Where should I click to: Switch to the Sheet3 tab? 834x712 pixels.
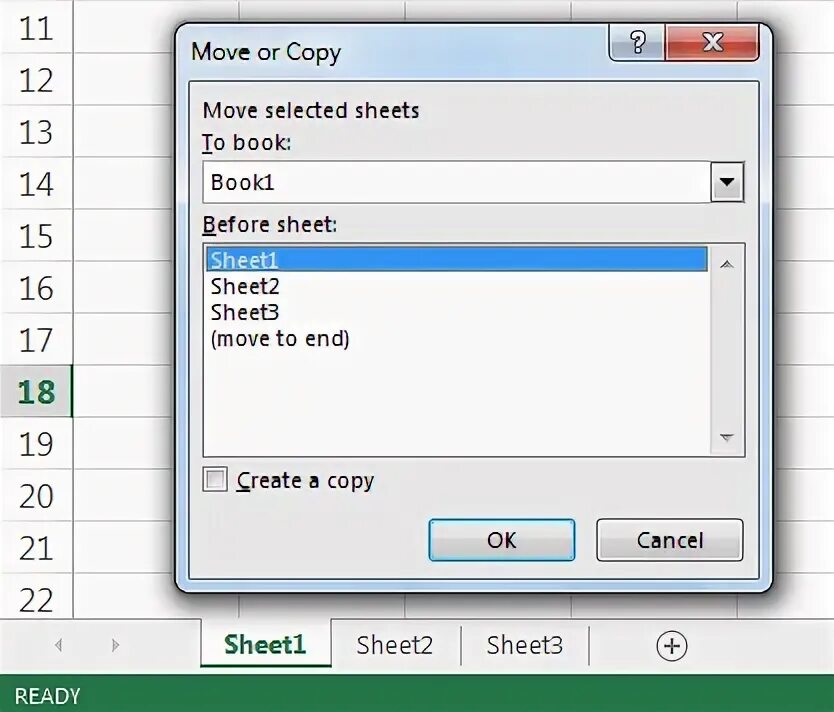(524, 645)
